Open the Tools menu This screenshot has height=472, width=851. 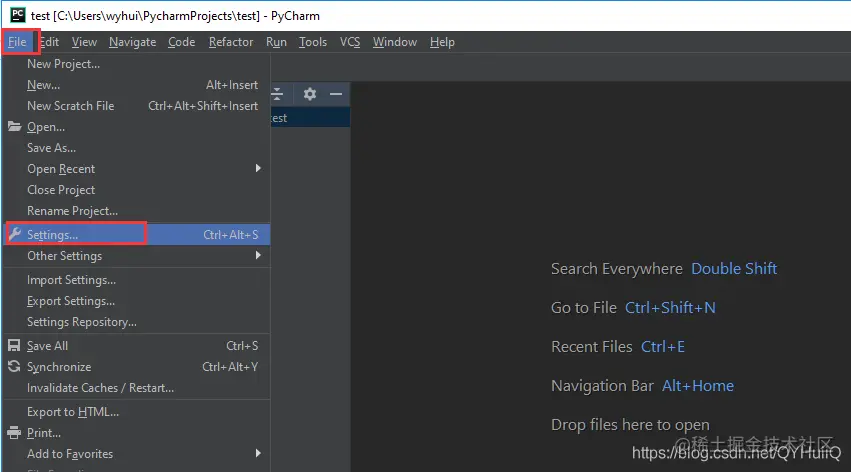[313, 42]
